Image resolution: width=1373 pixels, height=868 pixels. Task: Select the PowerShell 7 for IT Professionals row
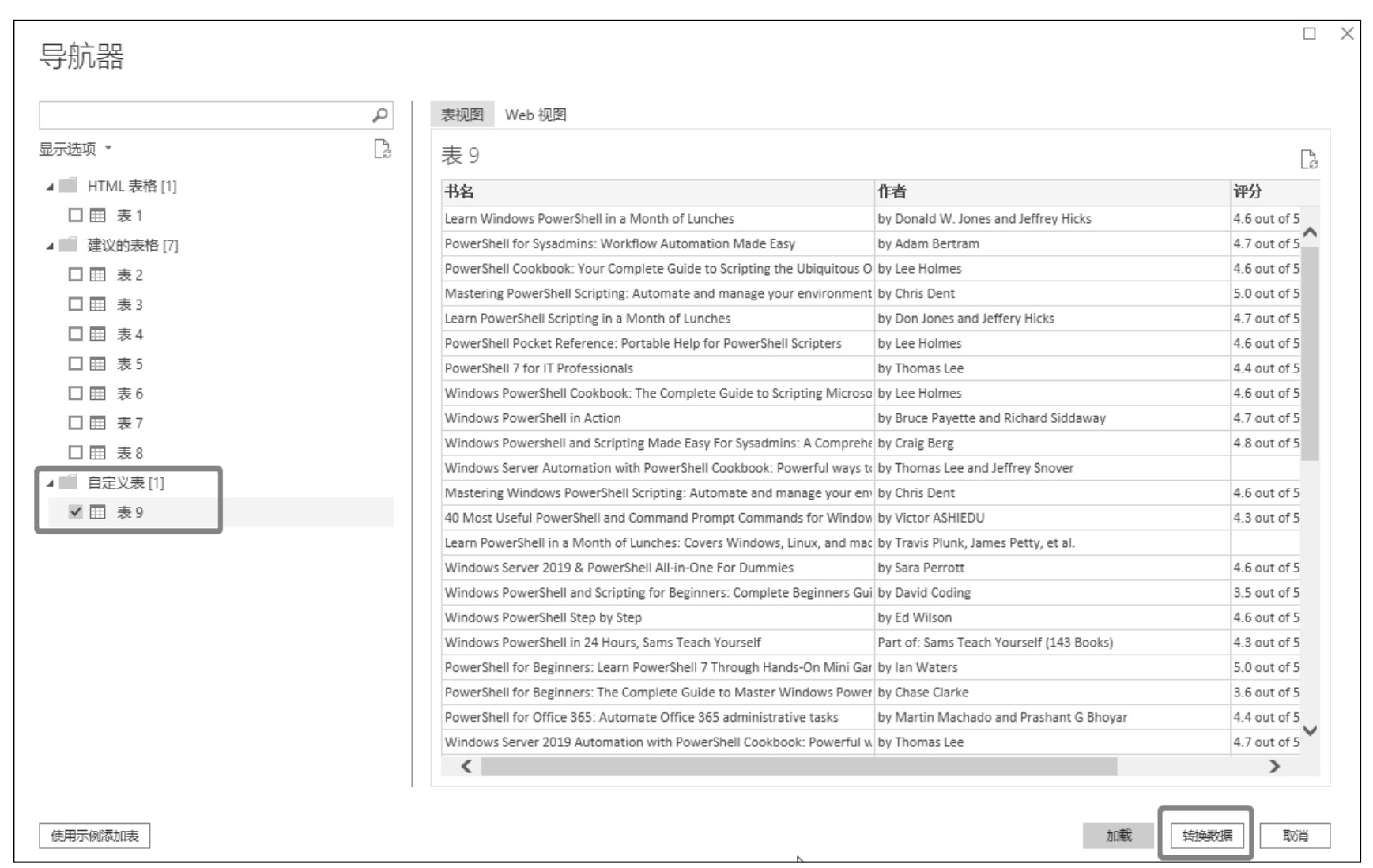(870, 368)
